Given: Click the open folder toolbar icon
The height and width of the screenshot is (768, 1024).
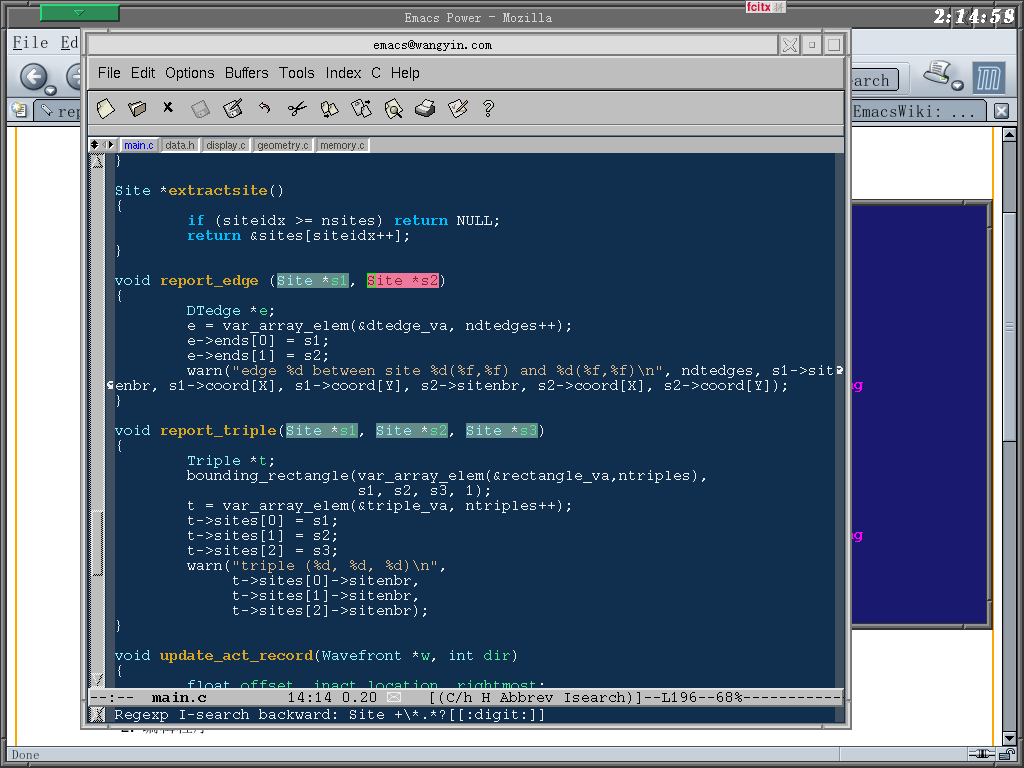Looking at the screenshot, I should [x=137, y=108].
